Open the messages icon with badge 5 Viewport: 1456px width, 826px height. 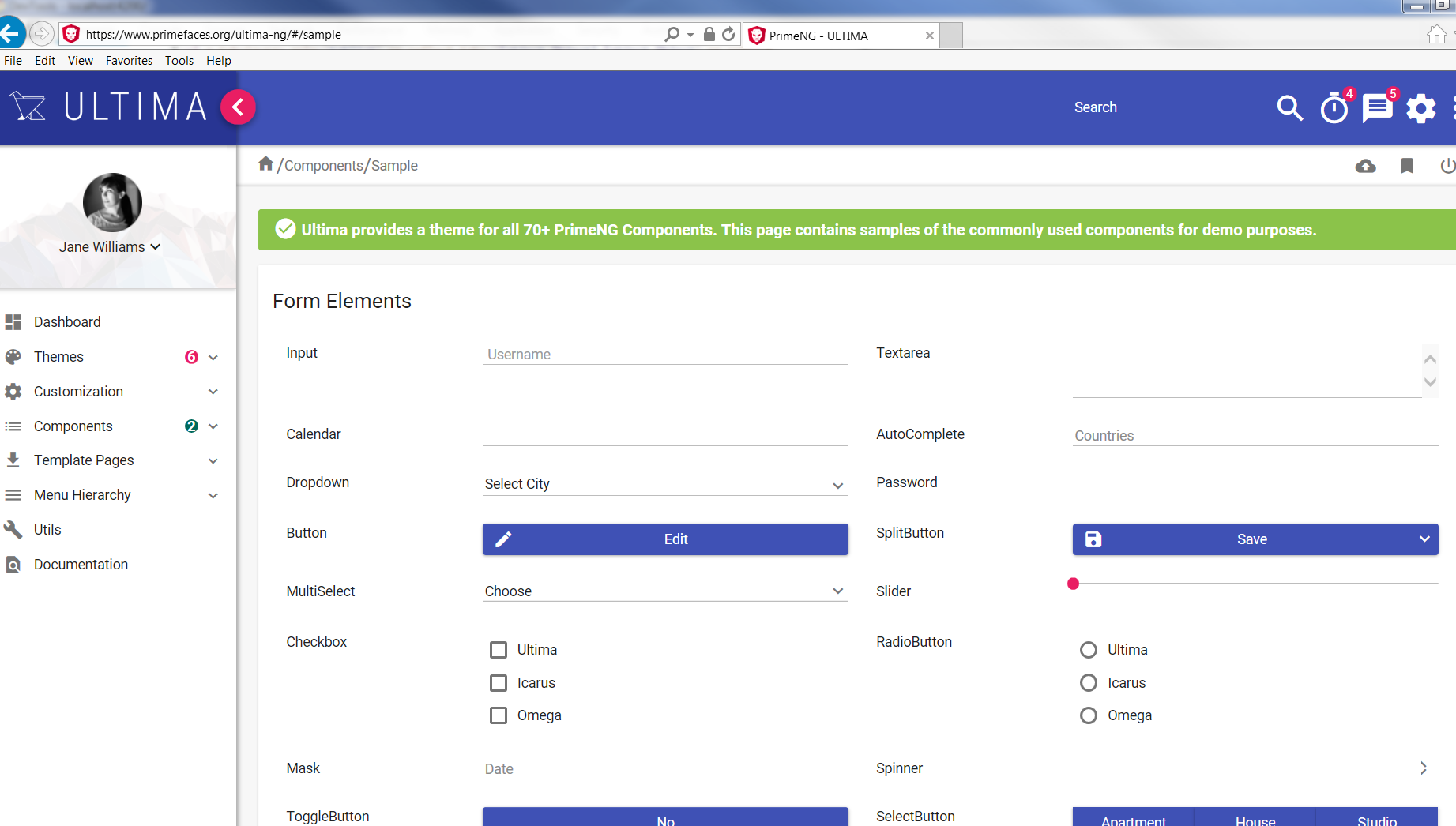click(1377, 107)
